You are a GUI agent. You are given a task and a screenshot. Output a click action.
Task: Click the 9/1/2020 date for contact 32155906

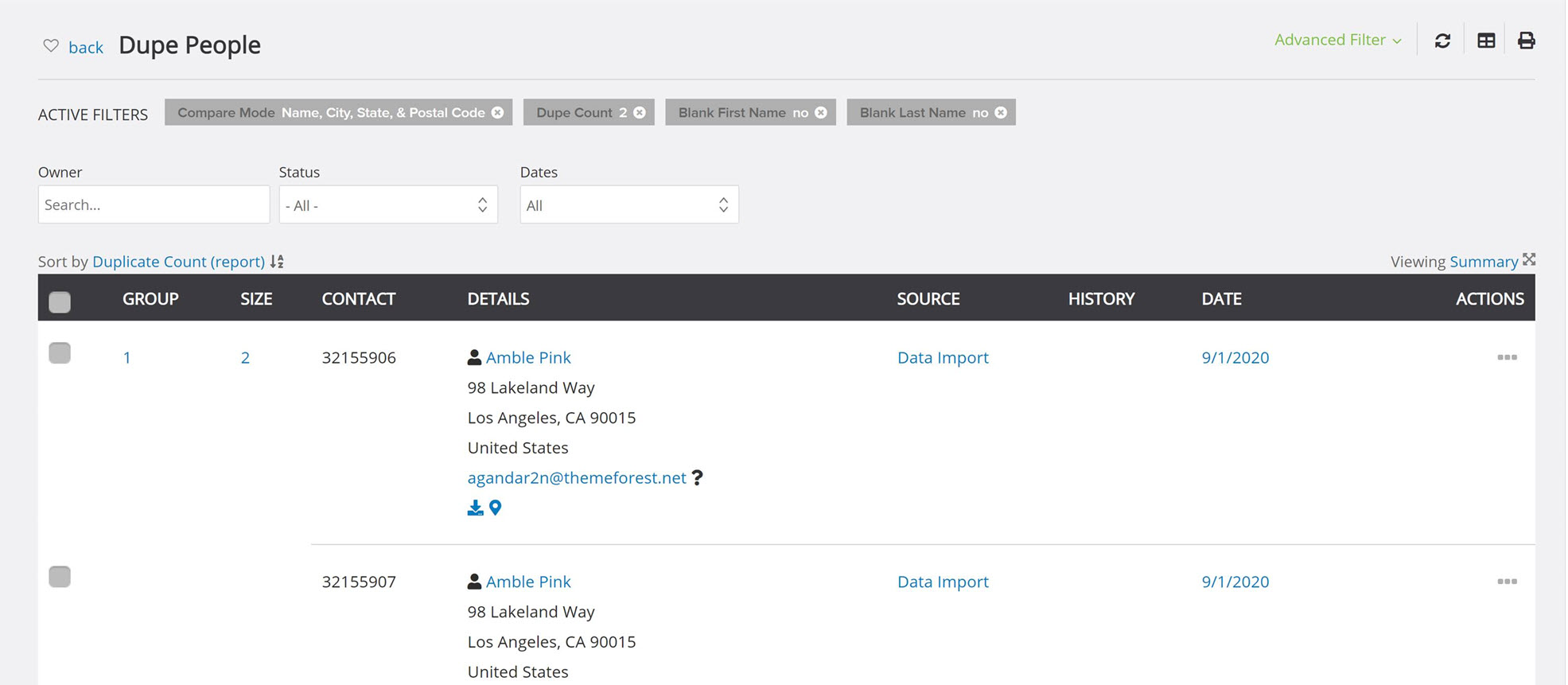point(1235,358)
